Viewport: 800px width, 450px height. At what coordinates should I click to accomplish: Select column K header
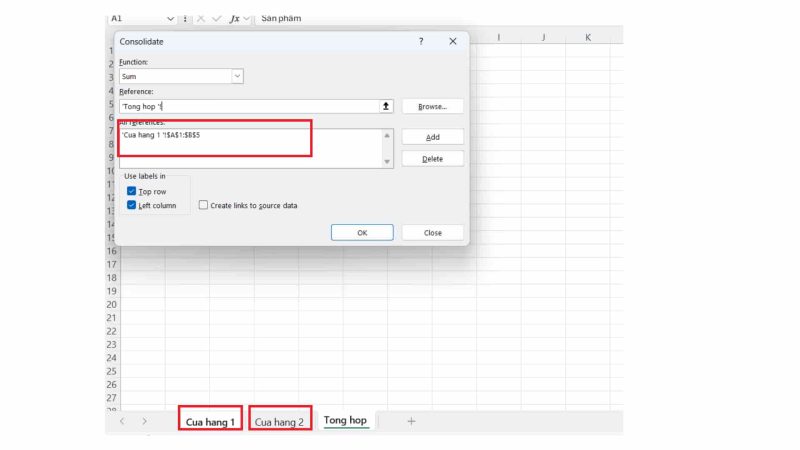click(588, 37)
